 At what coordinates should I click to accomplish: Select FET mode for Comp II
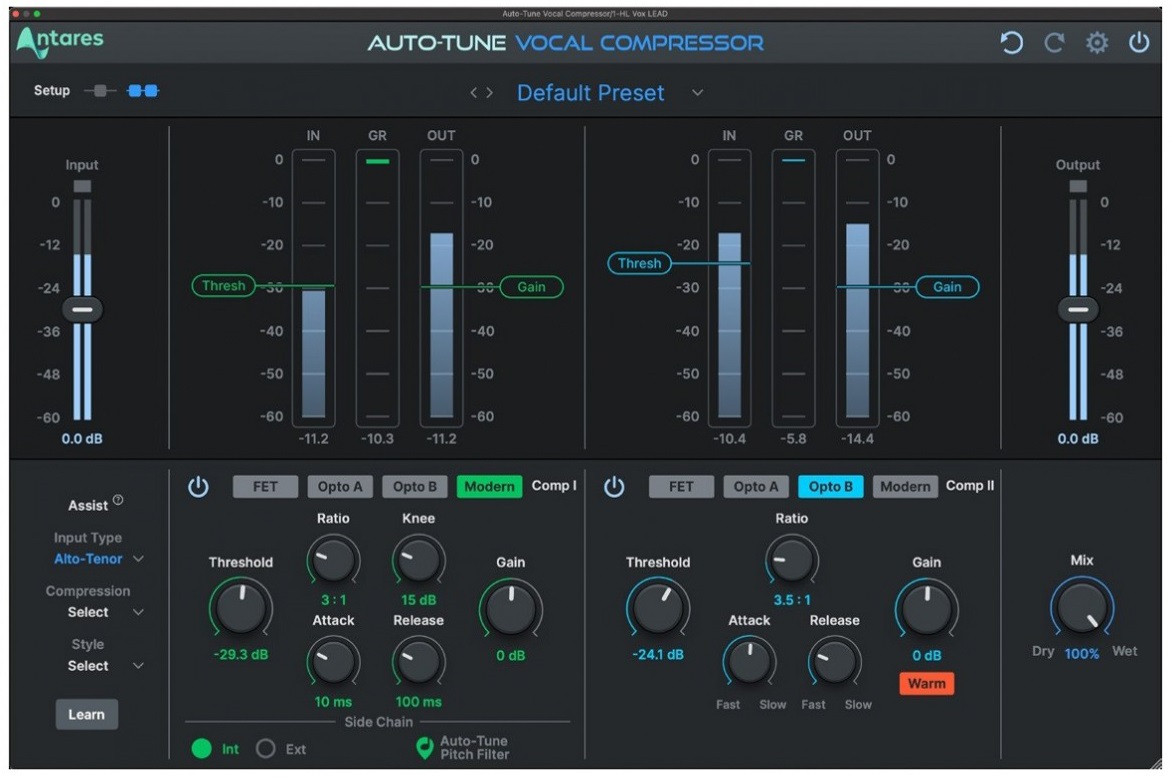681,487
